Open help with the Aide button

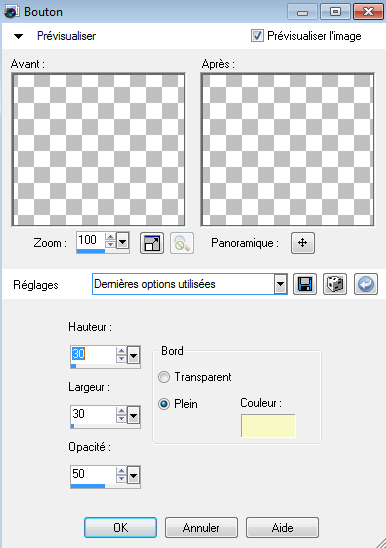click(282, 527)
